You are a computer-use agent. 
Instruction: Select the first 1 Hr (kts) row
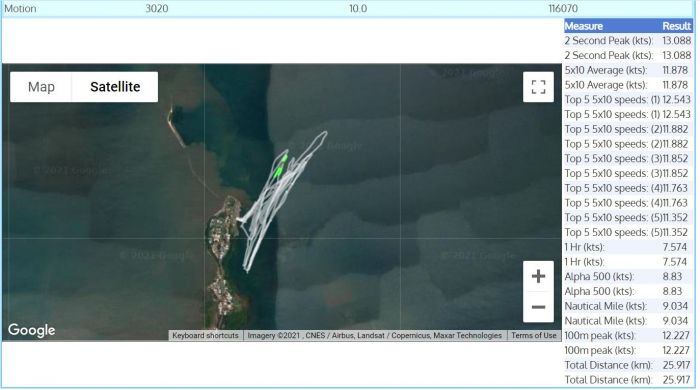click(628, 247)
